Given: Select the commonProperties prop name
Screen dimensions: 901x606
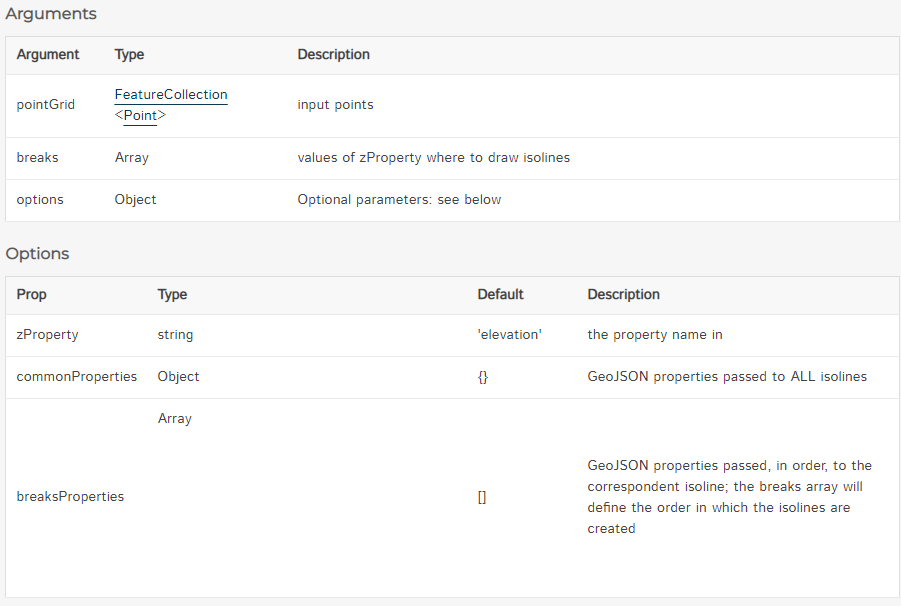Looking at the screenshot, I should (77, 377).
